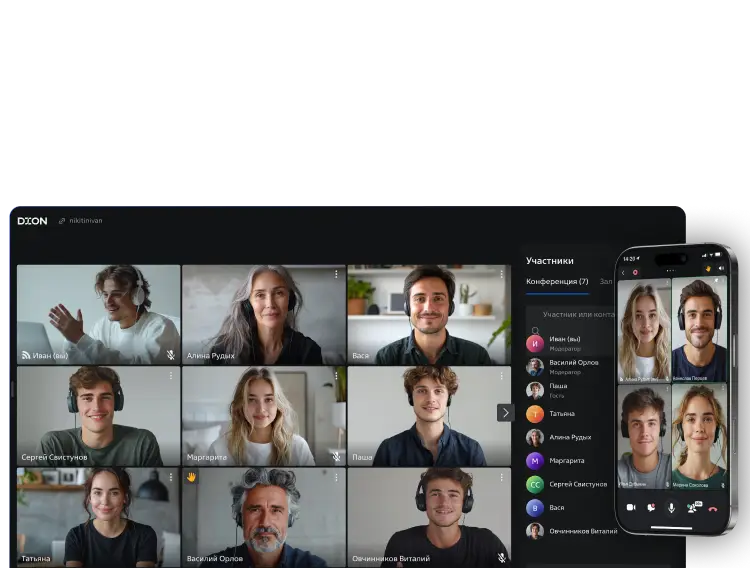Tap bearded man with headphones tile on phone
Image resolution: width=750 pixels, height=568 pixels.
pos(699,330)
